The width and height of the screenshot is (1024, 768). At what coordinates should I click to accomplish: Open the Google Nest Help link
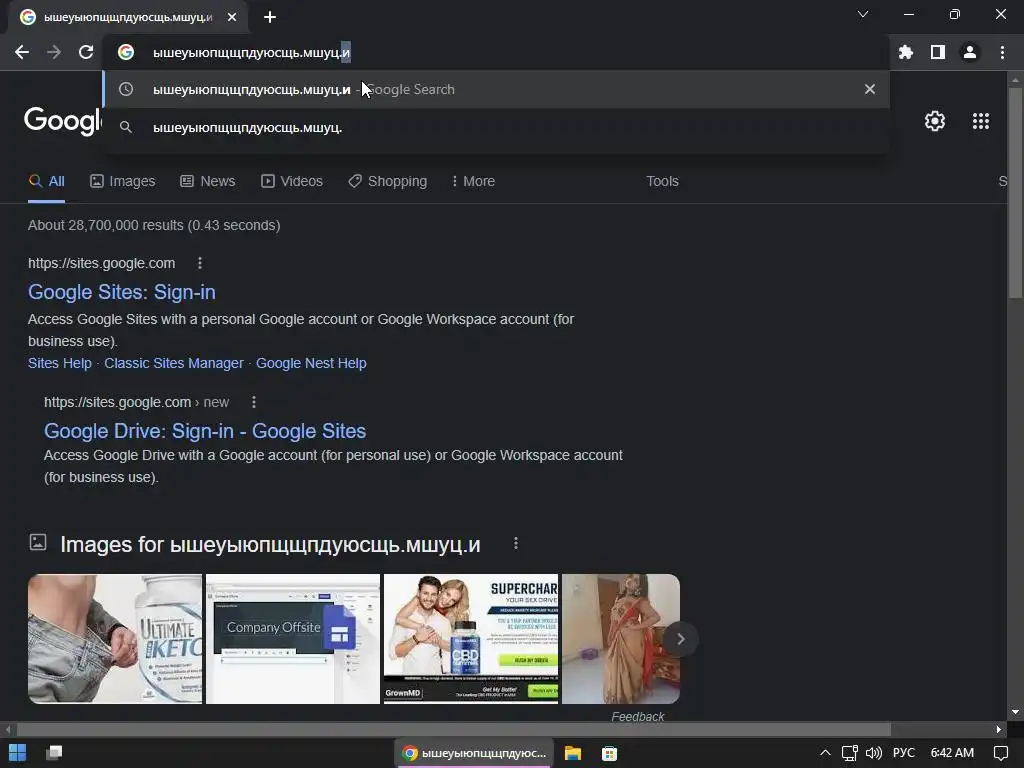311,363
